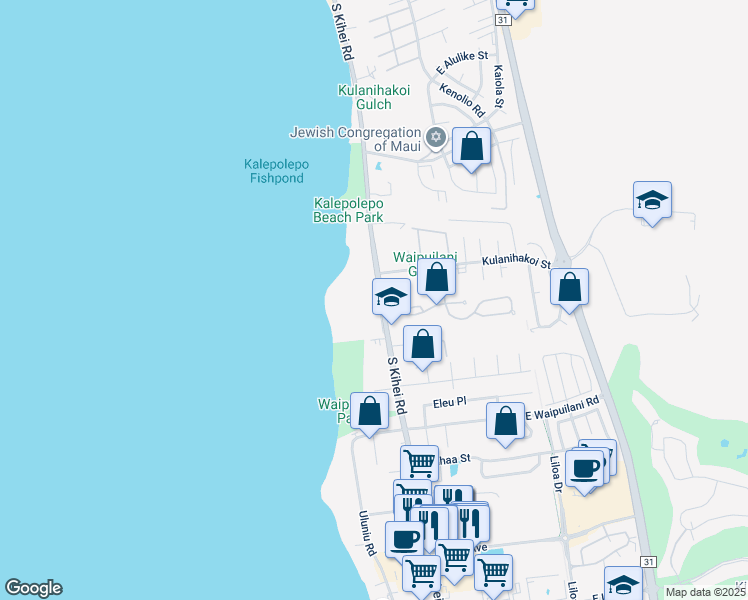Select the Uluniu Rd street label

click(367, 533)
